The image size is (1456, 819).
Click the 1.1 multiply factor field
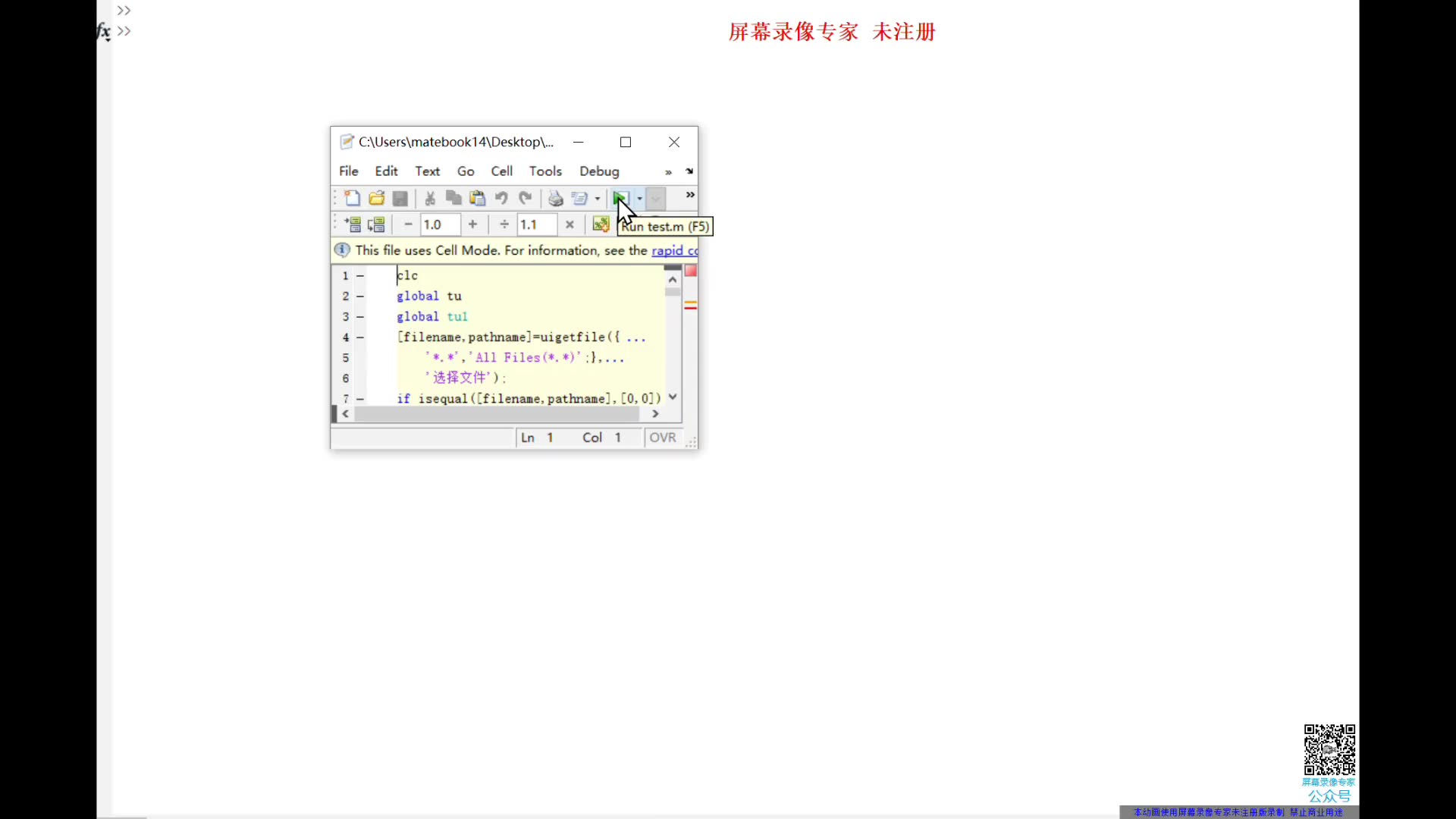pos(536,224)
